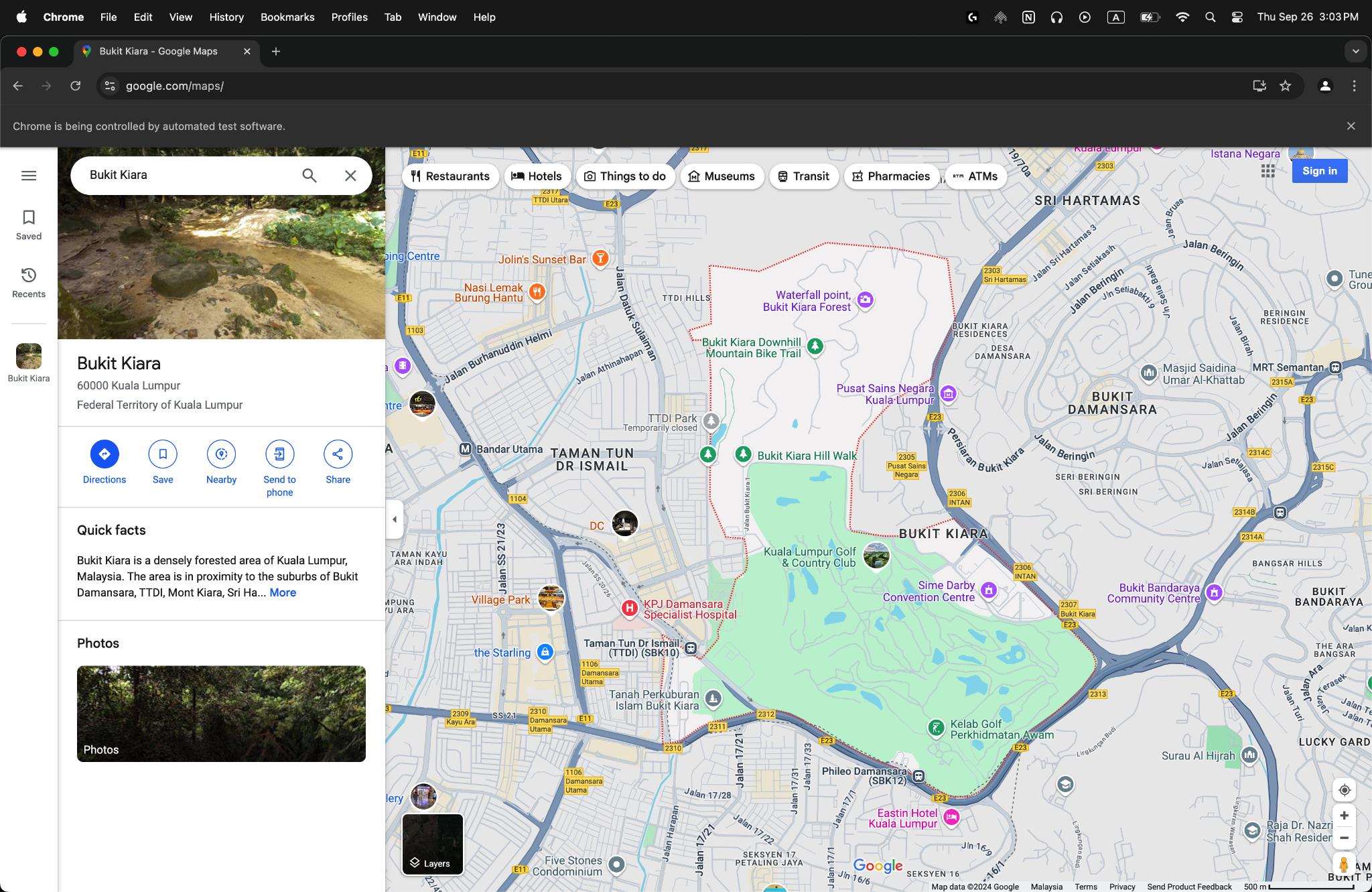Show your location on the map
This screenshot has width=1372, height=892.
click(1344, 790)
